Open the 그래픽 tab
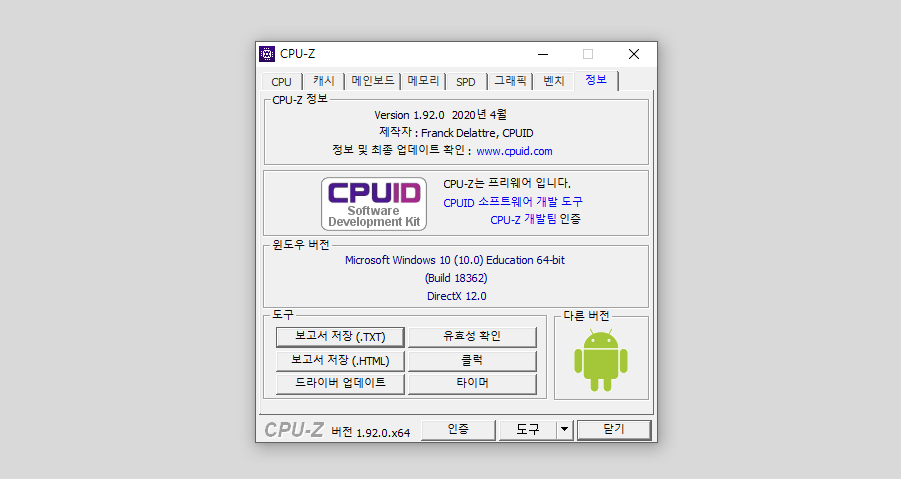 point(510,81)
